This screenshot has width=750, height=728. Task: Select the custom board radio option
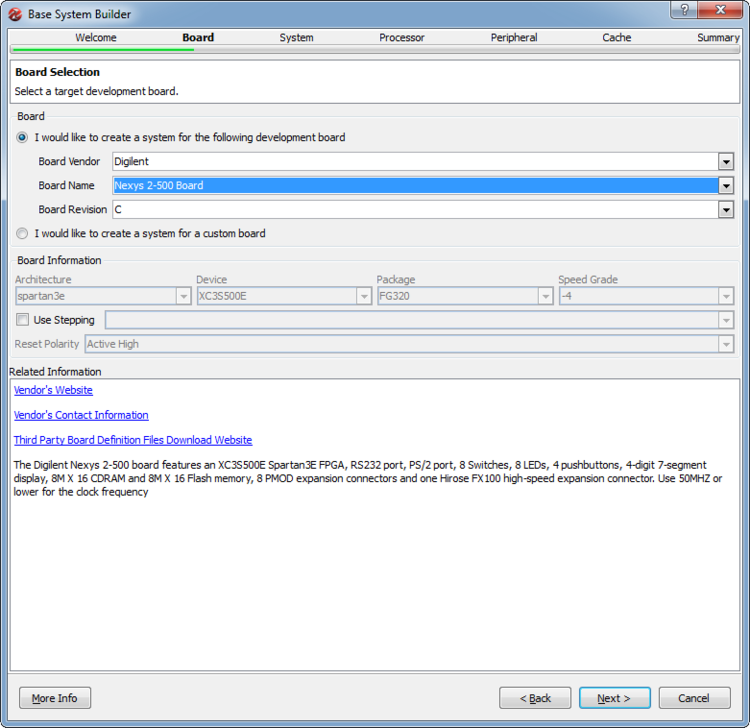click(22, 233)
